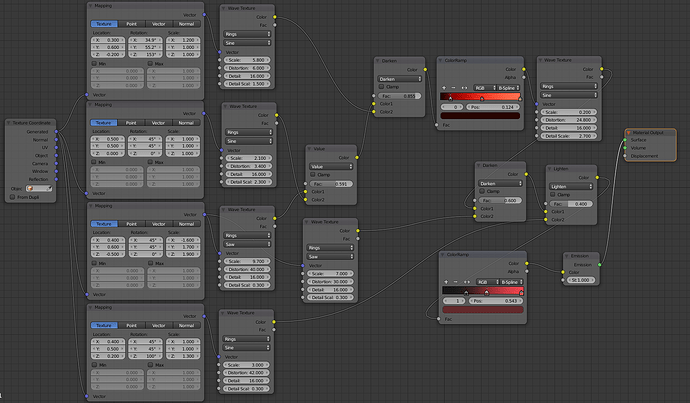Click the green Emission output socket

click(x=599, y=264)
